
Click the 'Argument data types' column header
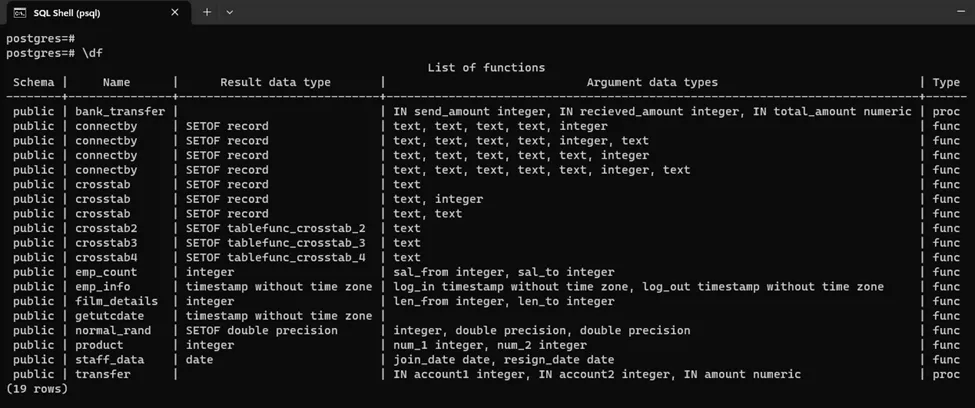coord(652,82)
